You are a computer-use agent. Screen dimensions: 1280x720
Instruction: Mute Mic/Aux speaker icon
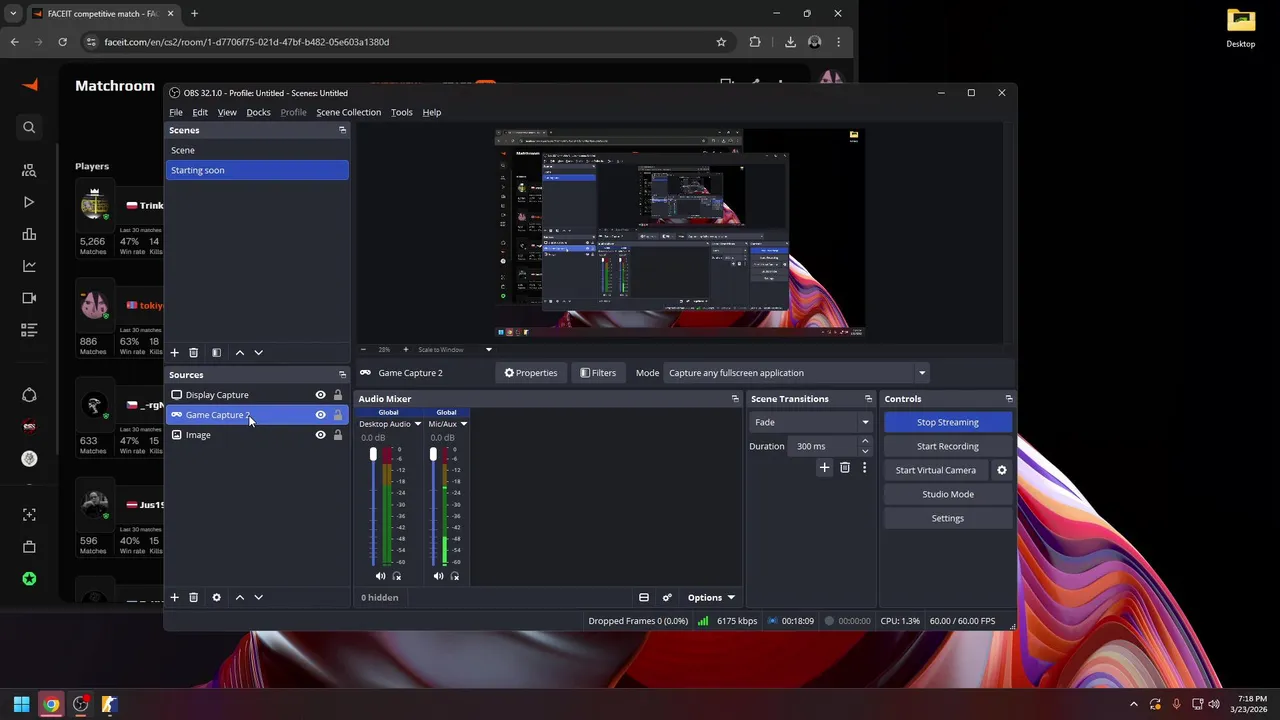pos(438,576)
